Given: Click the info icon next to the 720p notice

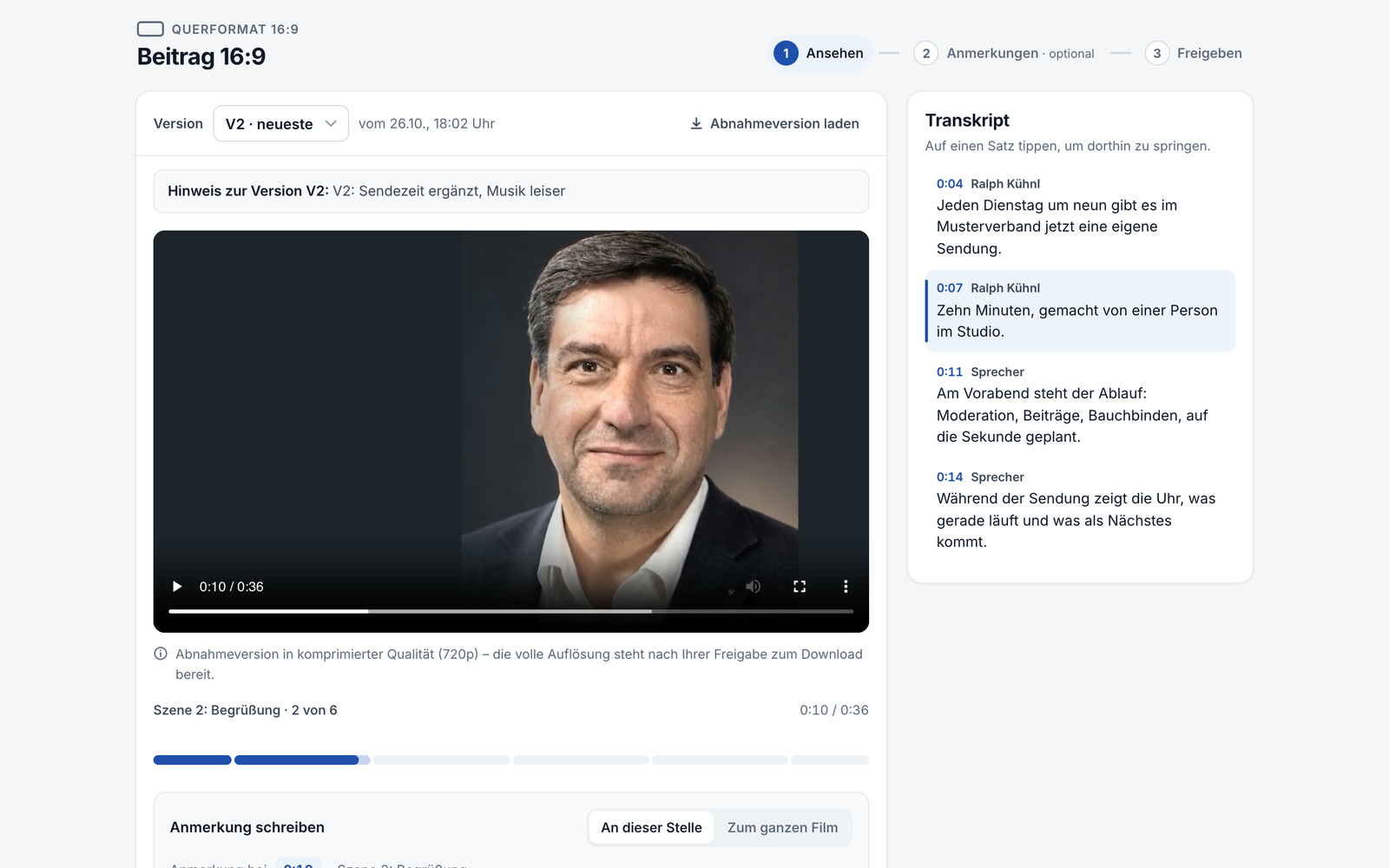Looking at the screenshot, I should [x=161, y=654].
